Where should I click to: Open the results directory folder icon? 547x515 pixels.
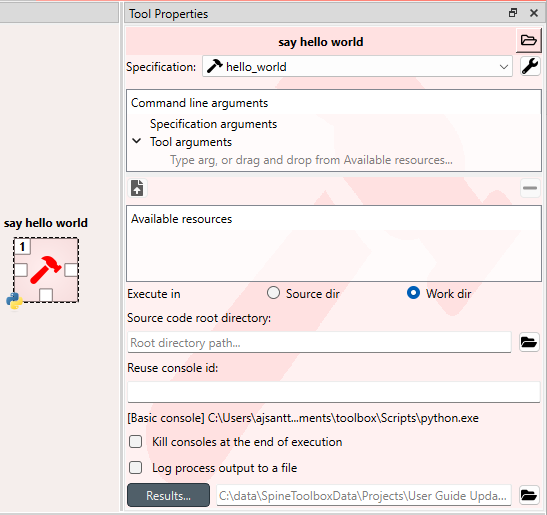click(x=529, y=495)
